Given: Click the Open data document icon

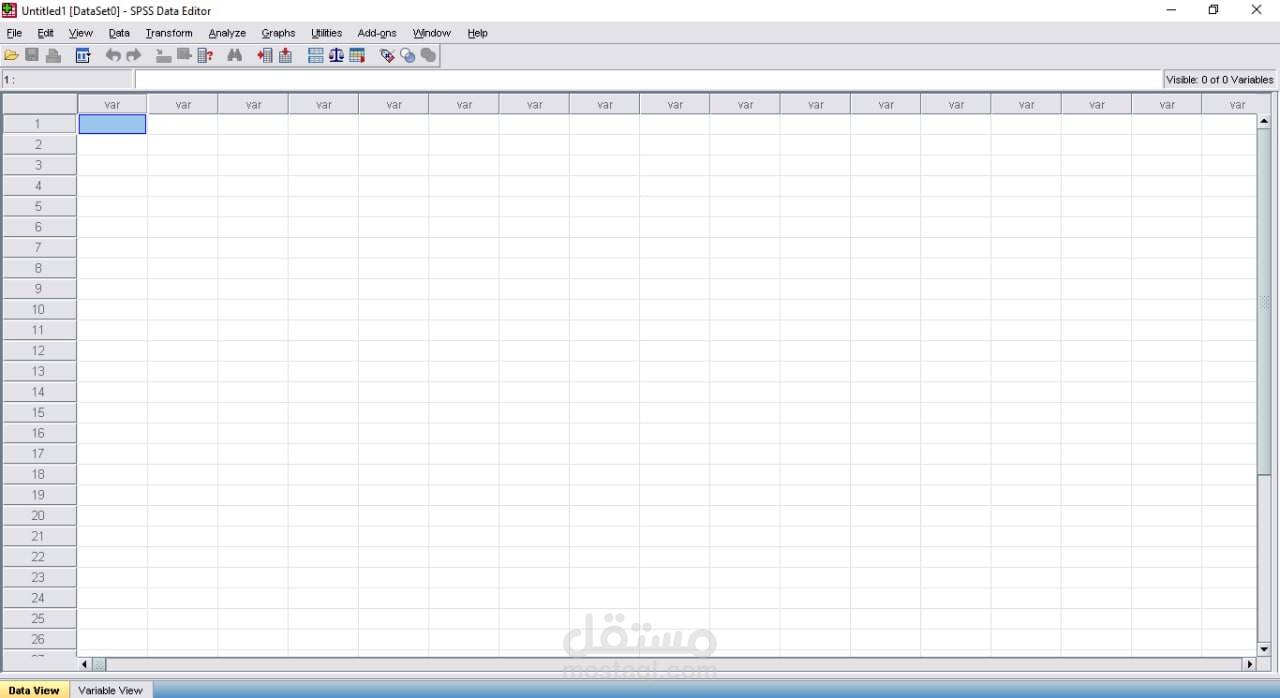Looking at the screenshot, I should tap(11, 56).
